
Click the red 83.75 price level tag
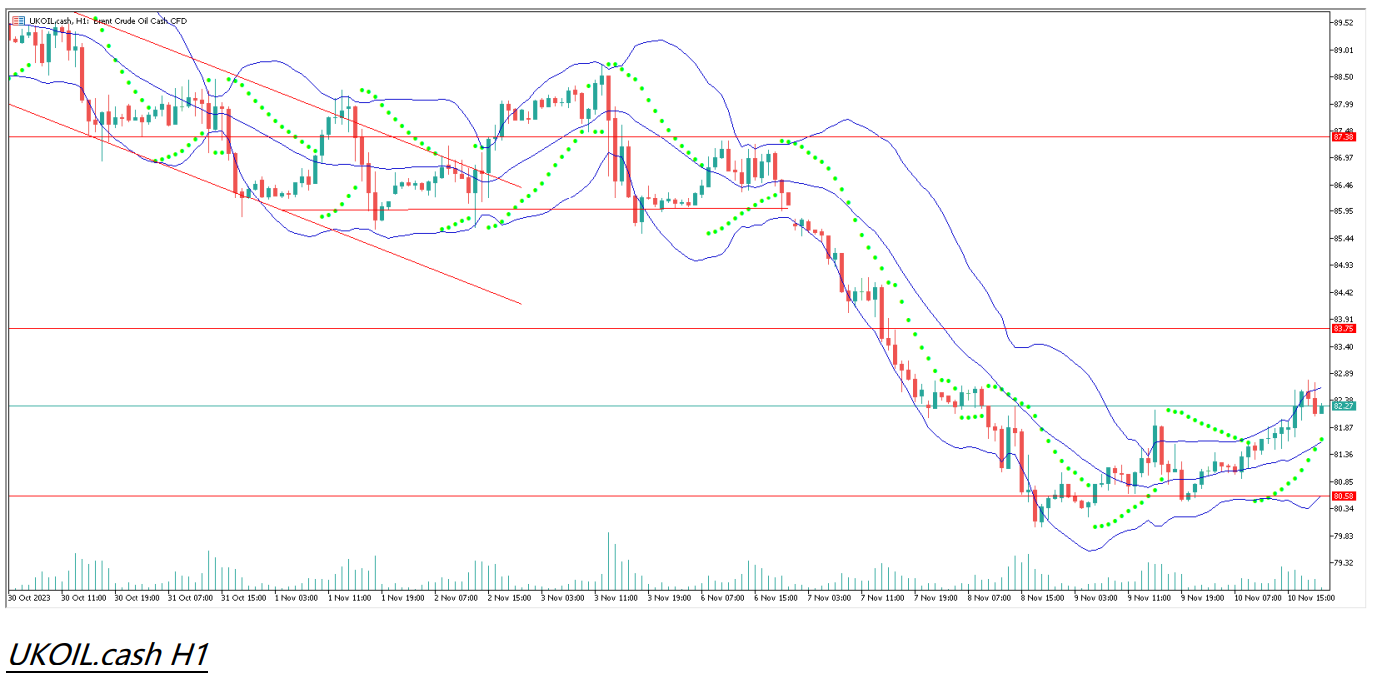point(1343,328)
